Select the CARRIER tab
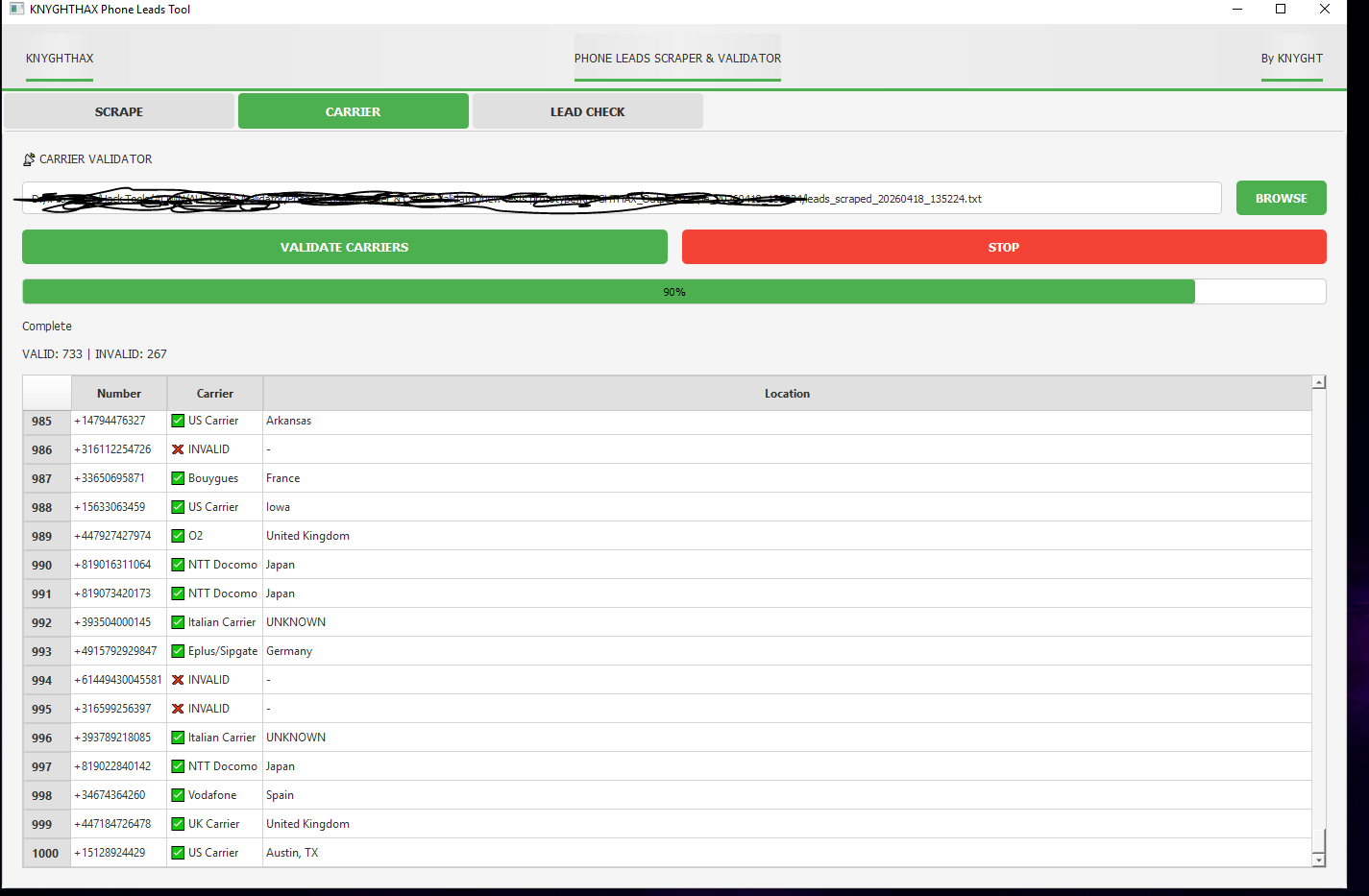1369x896 pixels. pos(353,111)
